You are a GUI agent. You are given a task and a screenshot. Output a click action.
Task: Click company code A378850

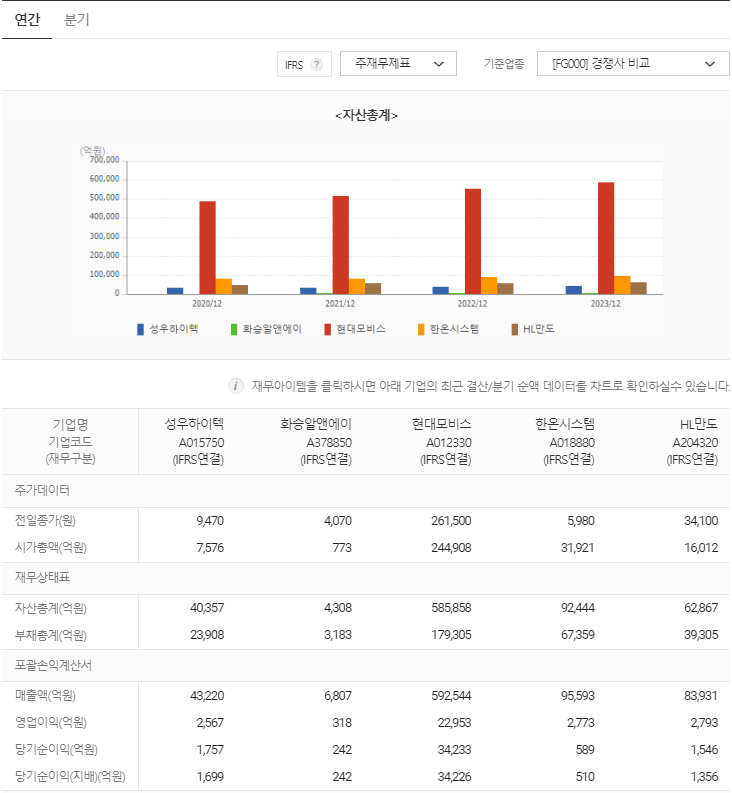329,443
